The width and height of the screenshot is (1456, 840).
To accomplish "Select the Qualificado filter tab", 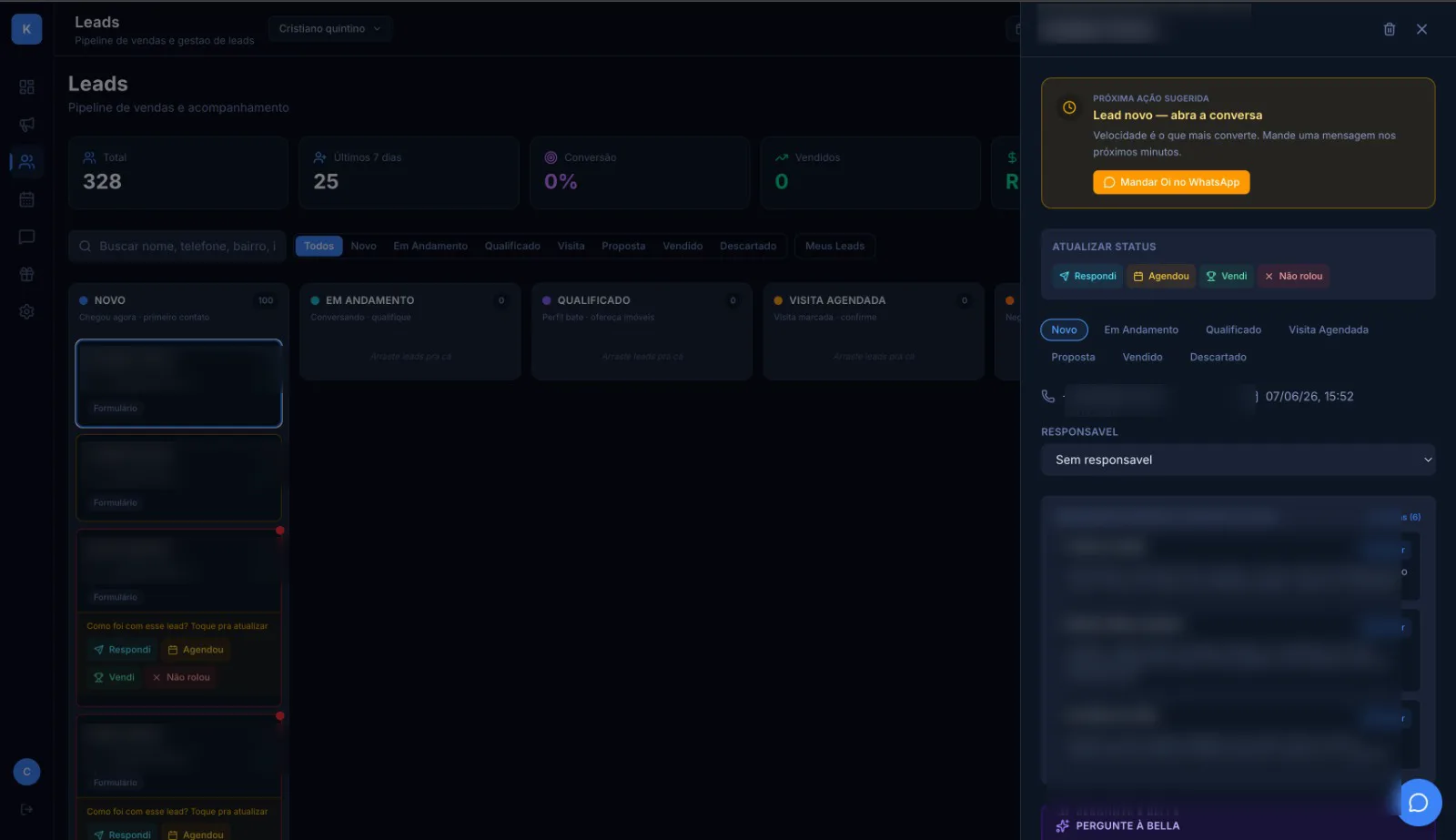I will pyautogui.click(x=512, y=246).
